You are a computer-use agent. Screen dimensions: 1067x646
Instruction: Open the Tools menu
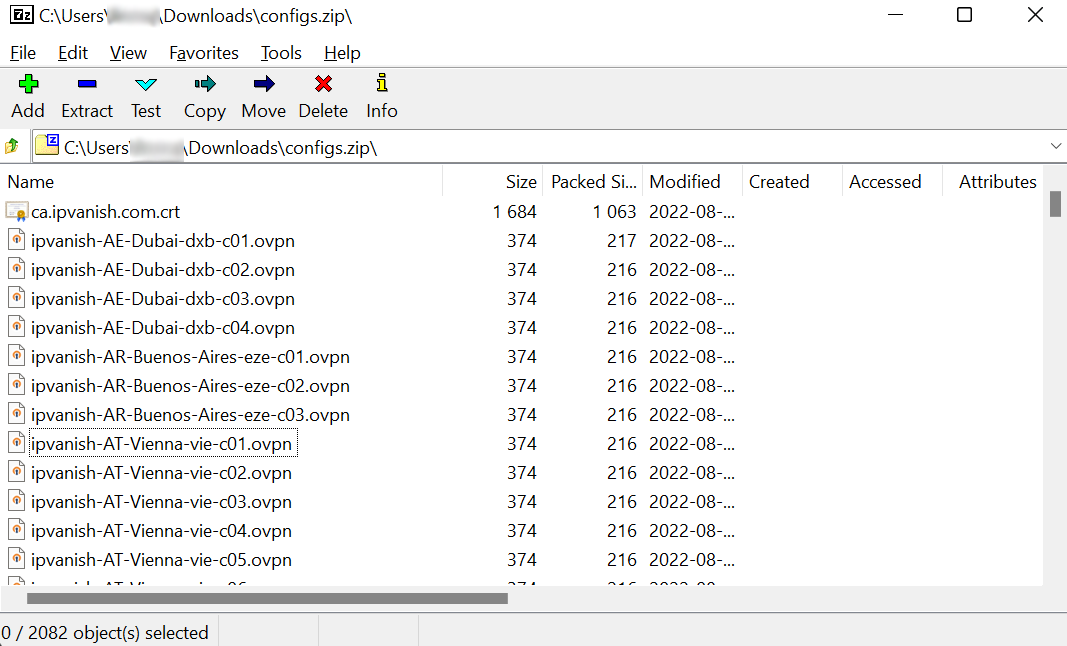(x=281, y=53)
